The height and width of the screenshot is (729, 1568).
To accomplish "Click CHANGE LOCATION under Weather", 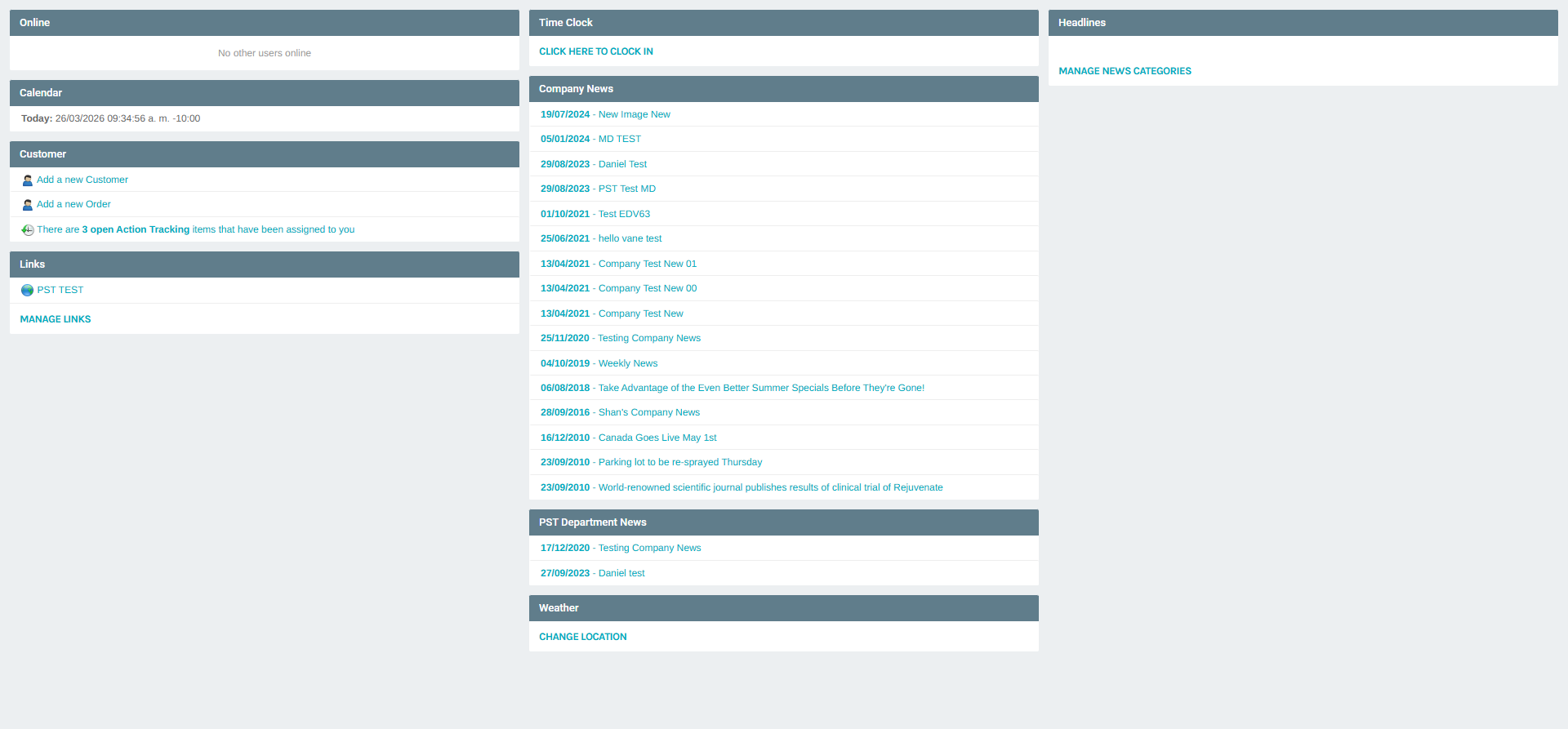I will 583,637.
